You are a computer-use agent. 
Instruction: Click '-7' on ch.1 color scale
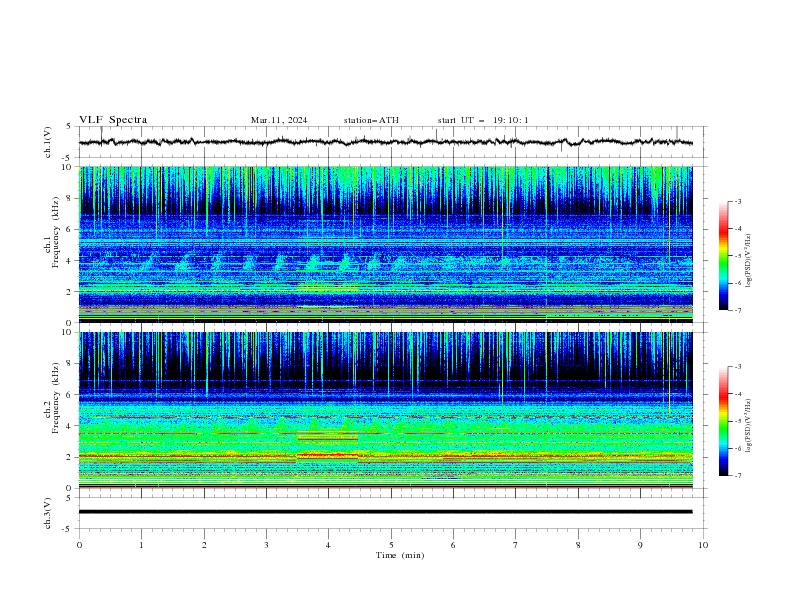pyautogui.click(x=737, y=310)
